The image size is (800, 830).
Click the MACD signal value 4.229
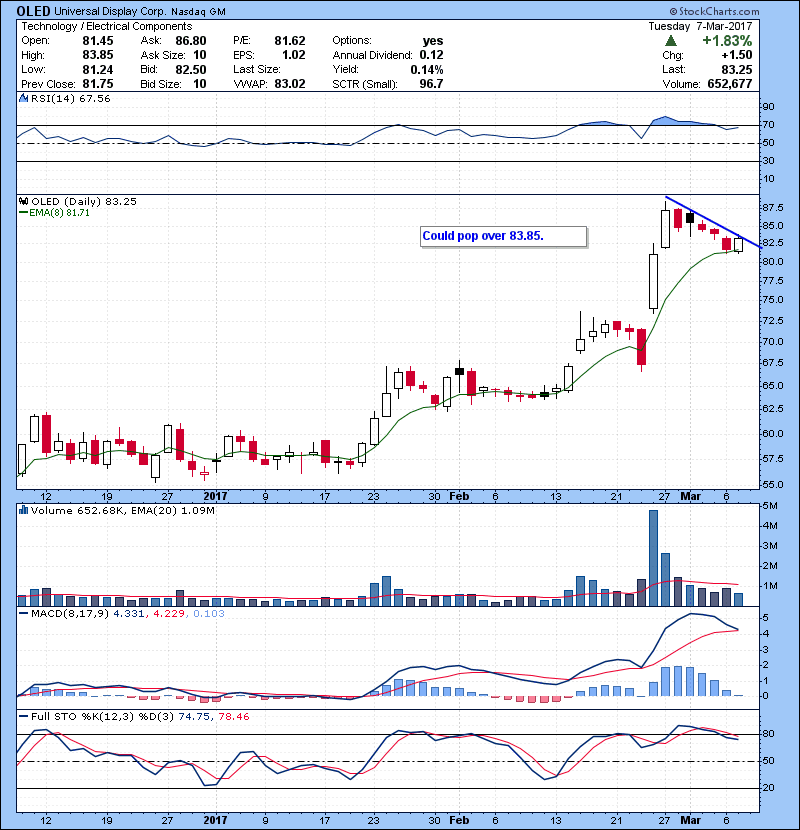169,614
